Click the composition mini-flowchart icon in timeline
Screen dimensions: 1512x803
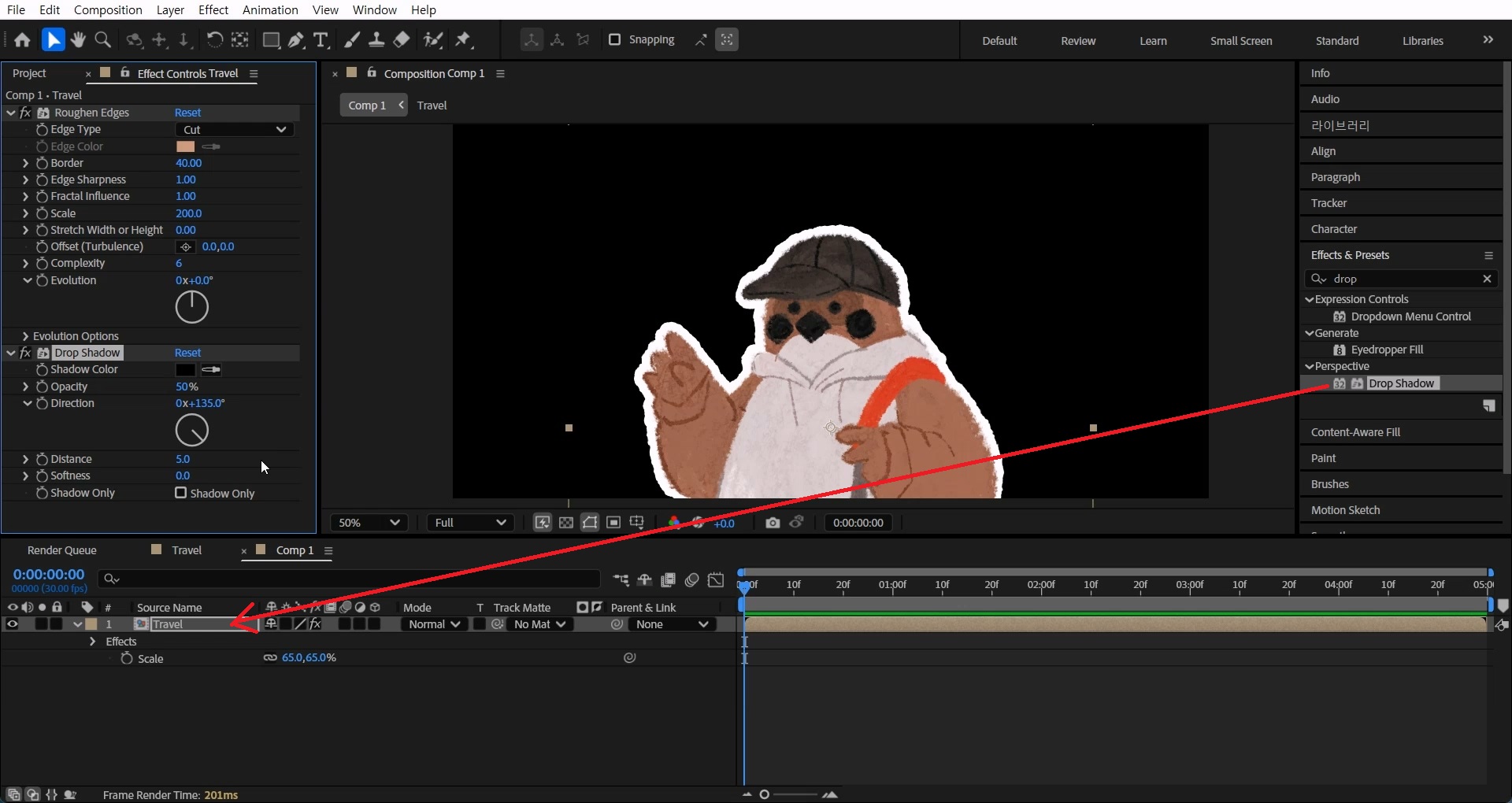click(621, 580)
